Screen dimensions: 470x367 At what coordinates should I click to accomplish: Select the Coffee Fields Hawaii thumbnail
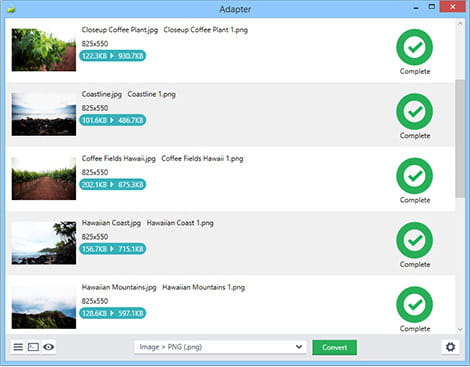pyautogui.click(x=44, y=178)
